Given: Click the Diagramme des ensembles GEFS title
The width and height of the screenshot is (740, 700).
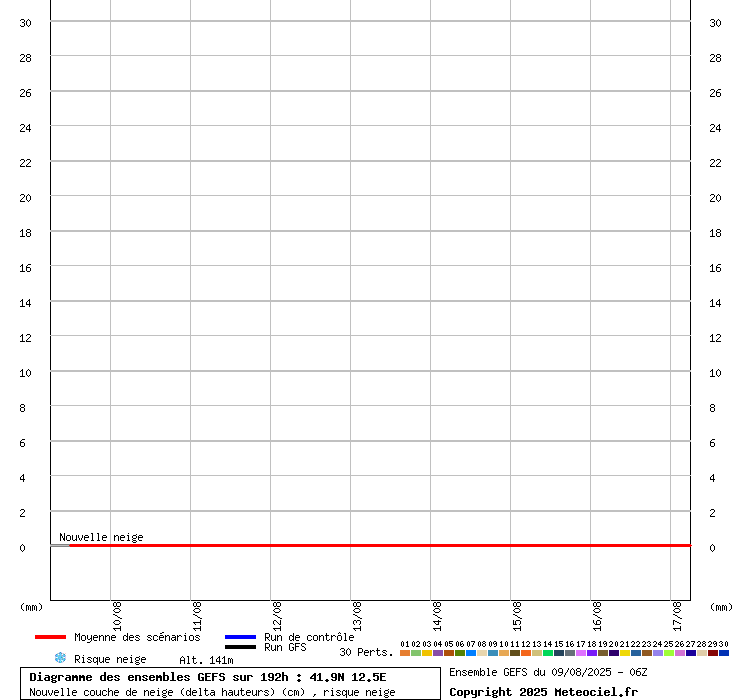Looking at the screenshot, I should coord(208,677).
